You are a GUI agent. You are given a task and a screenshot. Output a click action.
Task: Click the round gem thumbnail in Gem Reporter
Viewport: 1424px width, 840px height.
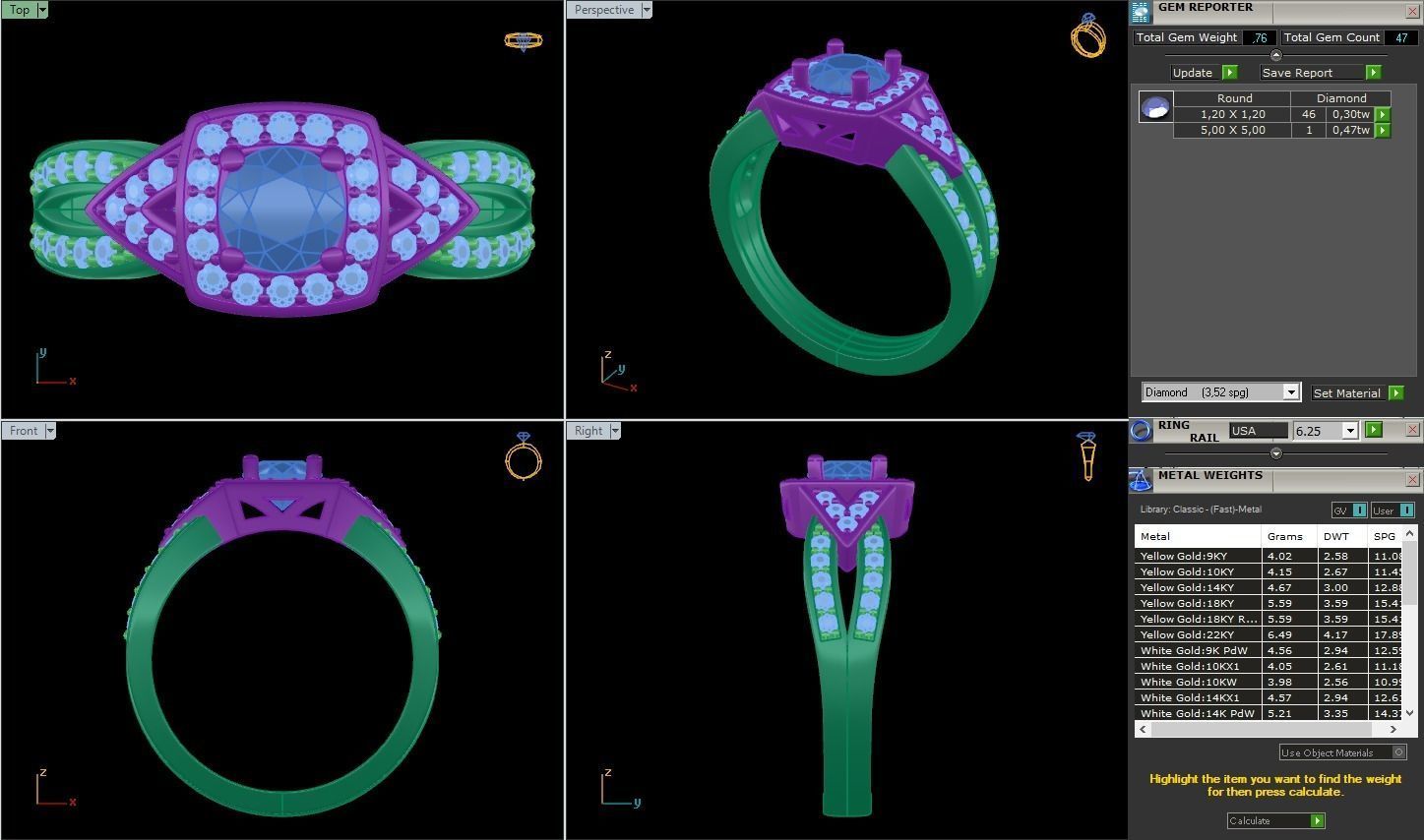click(1155, 106)
